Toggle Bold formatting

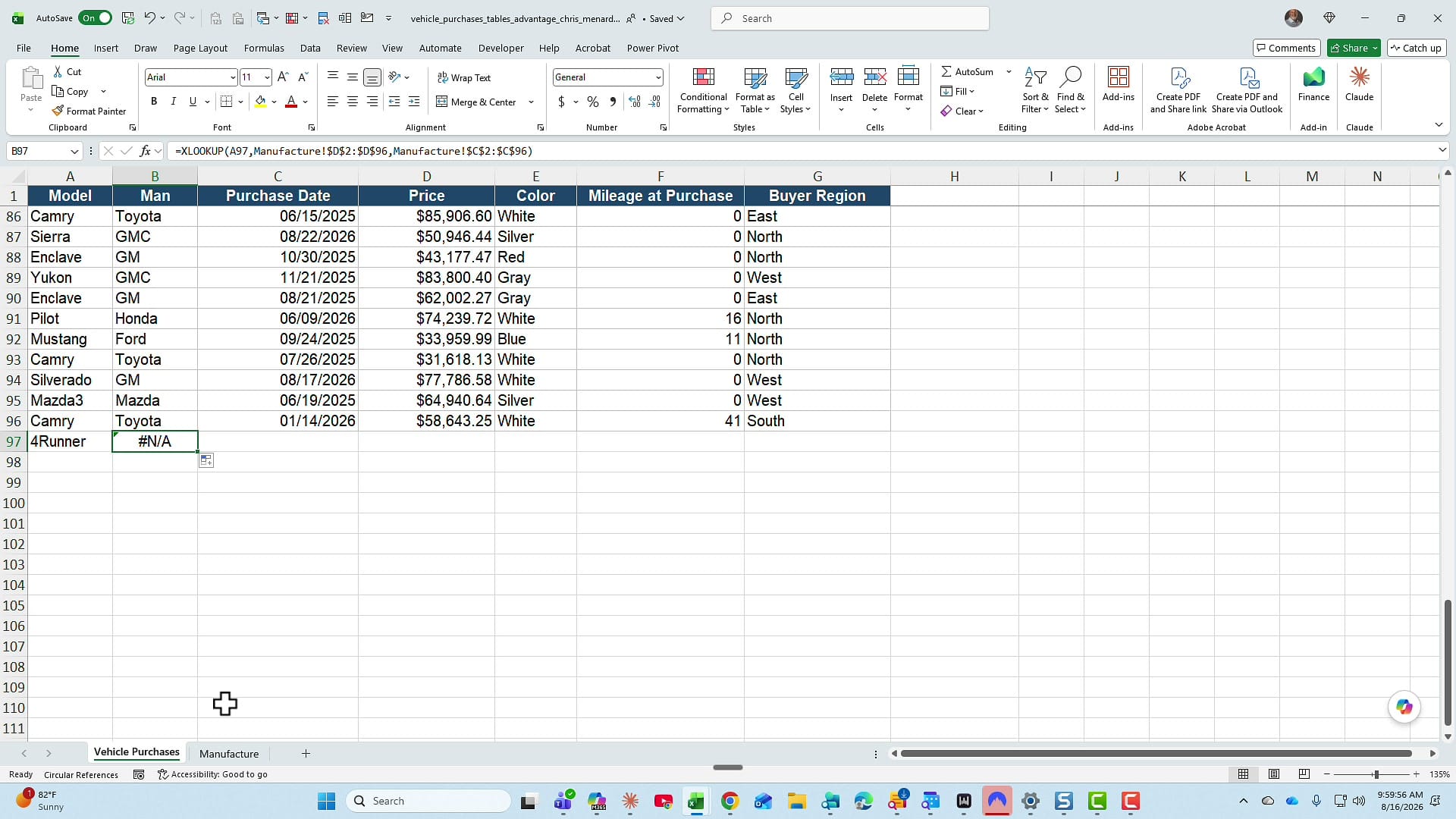(154, 102)
